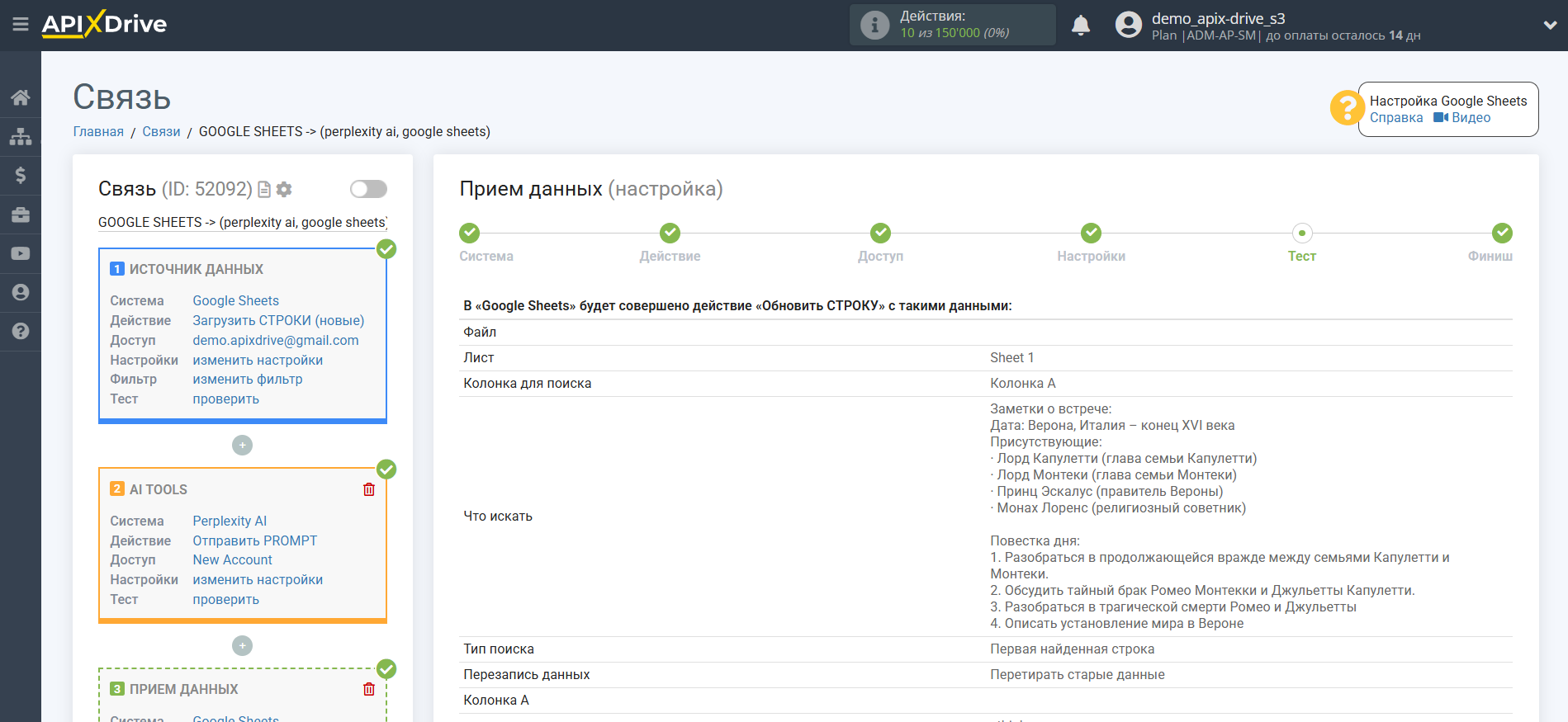Open the YouTube video sidebar icon
Viewport: 1568px width, 722px height.
coord(21,253)
